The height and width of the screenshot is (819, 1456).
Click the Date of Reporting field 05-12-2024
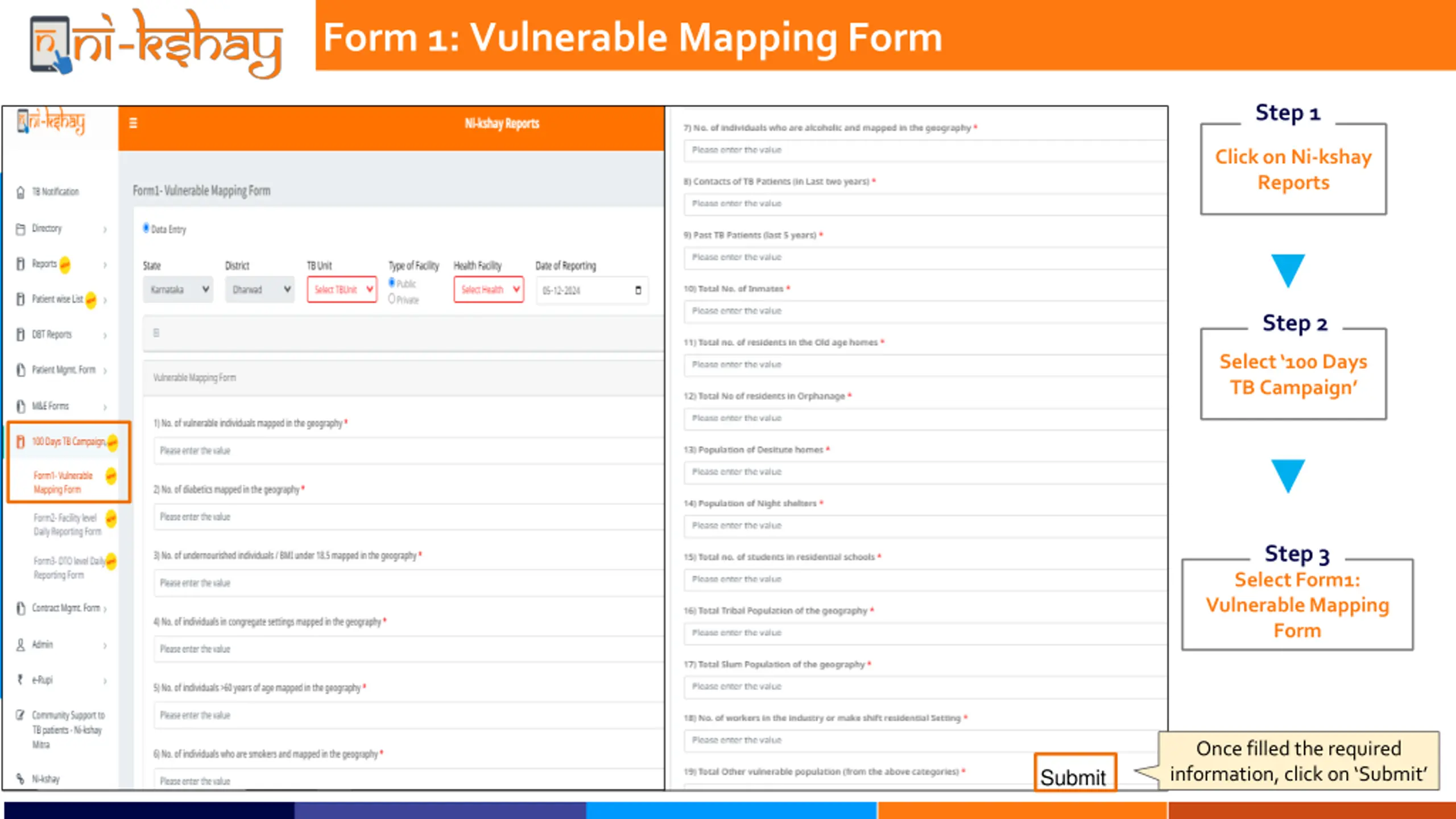pos(591,290)
